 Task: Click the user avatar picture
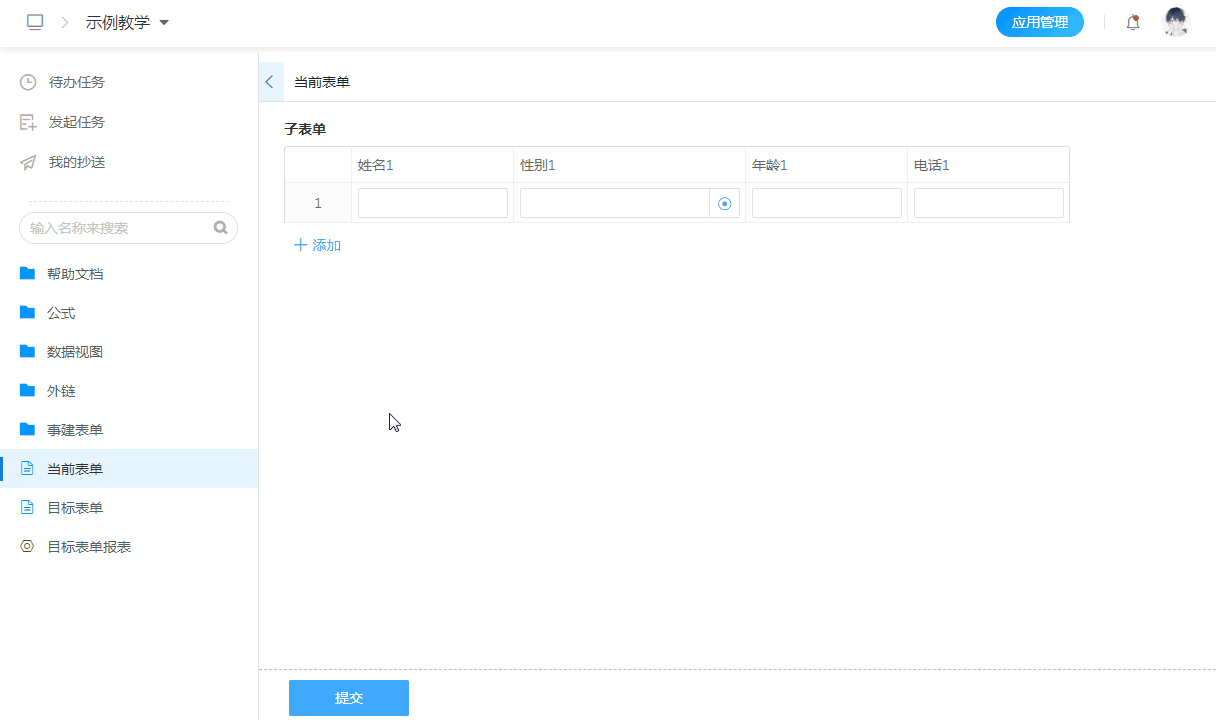click(1176, 22)
